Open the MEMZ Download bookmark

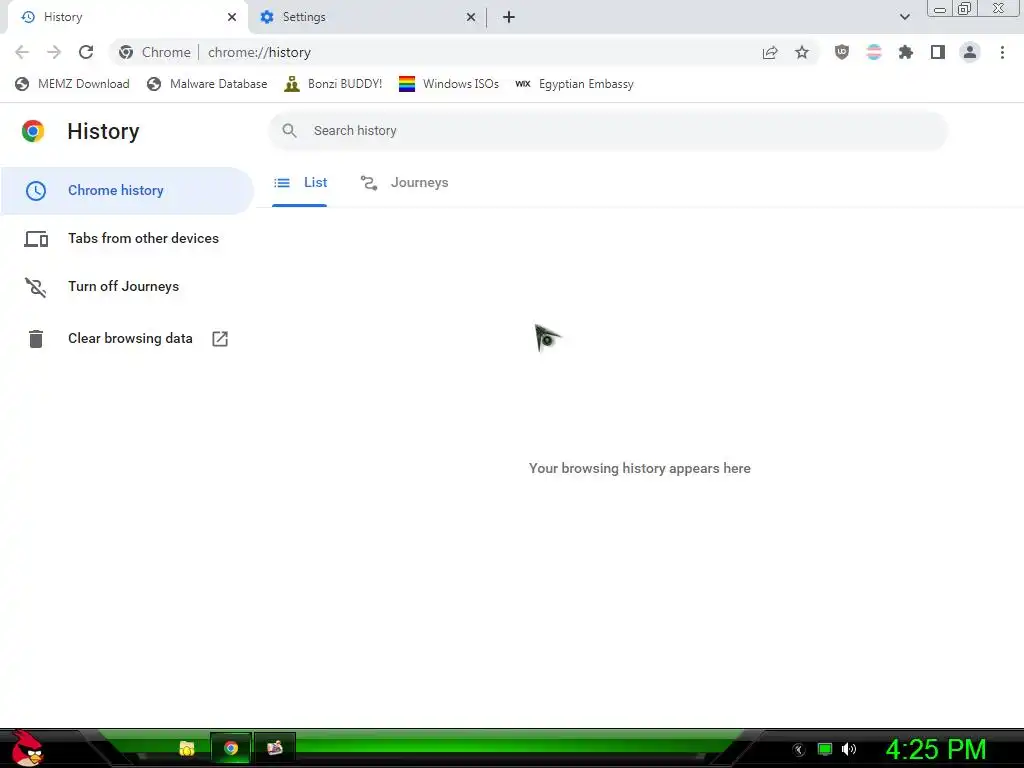[72, 84]
